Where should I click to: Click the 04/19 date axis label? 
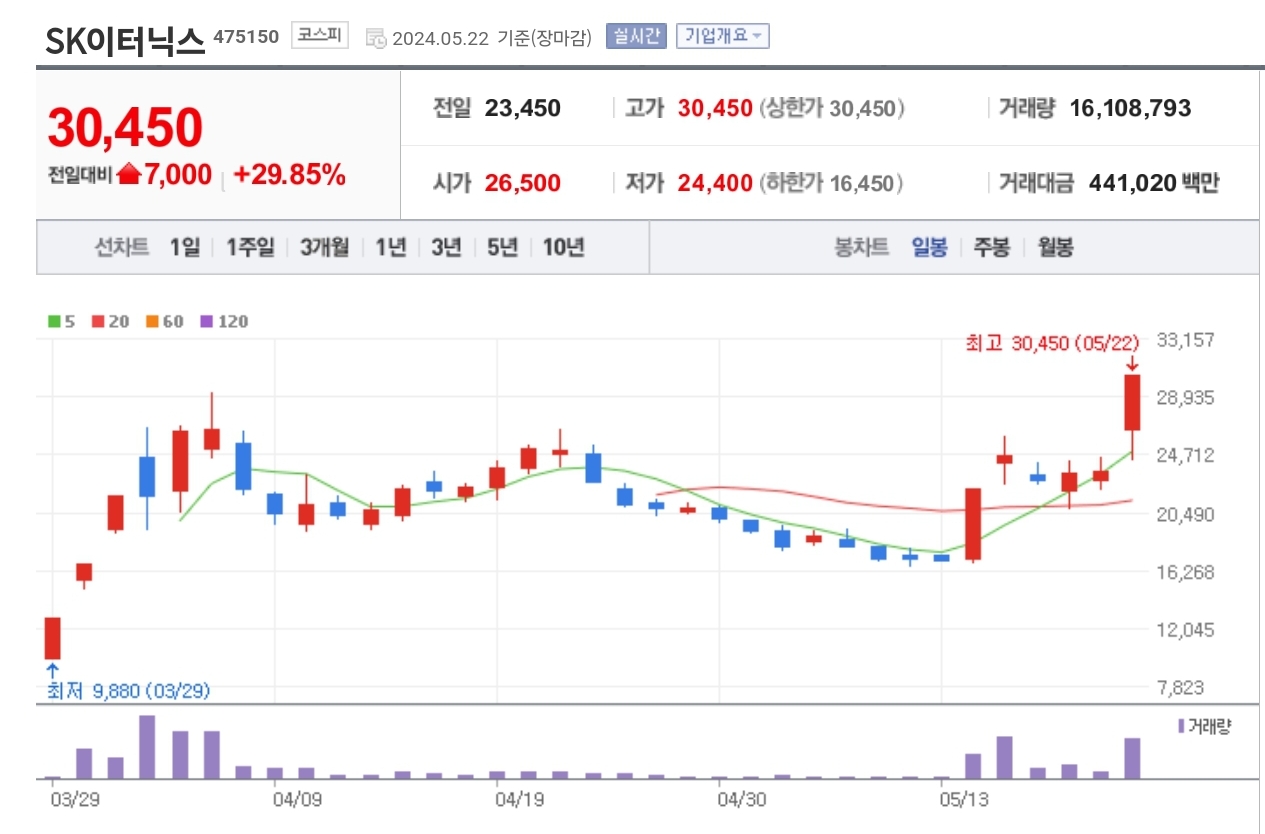518,800
